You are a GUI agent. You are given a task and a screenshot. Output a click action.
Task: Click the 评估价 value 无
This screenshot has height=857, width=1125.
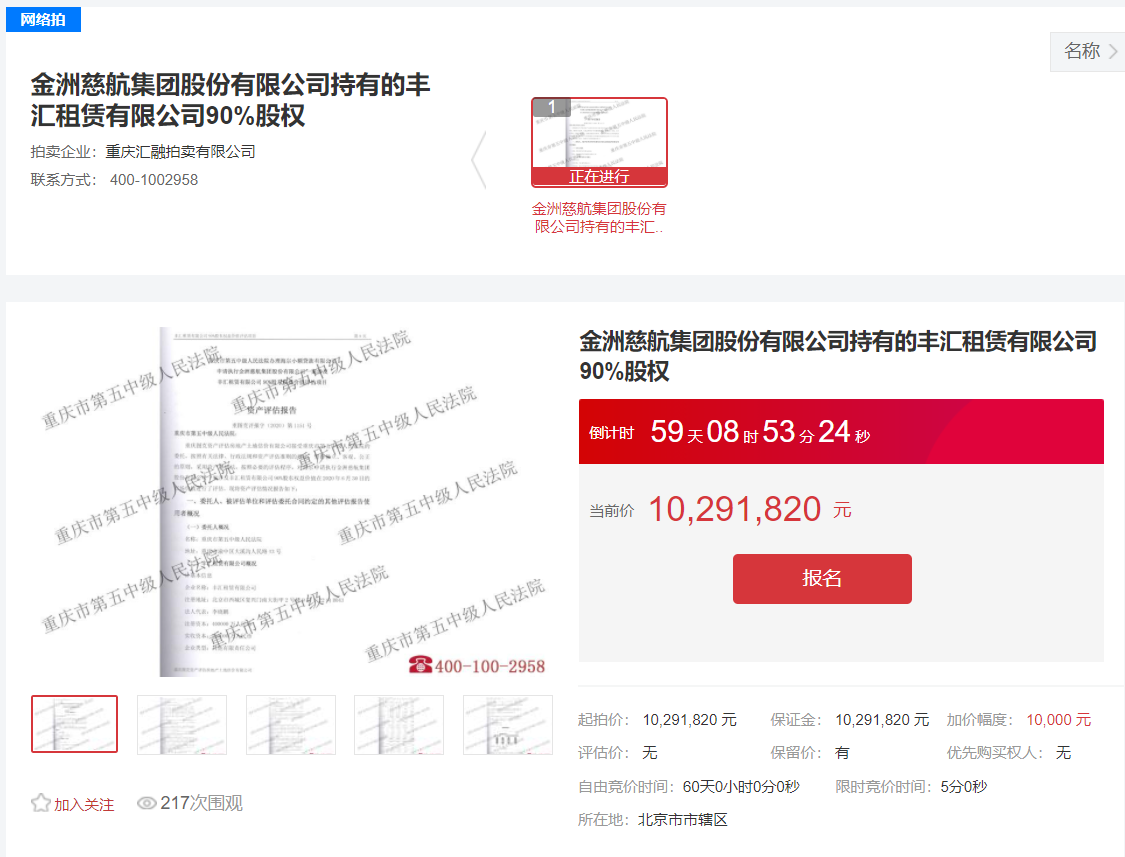click(x=650, y=753)
